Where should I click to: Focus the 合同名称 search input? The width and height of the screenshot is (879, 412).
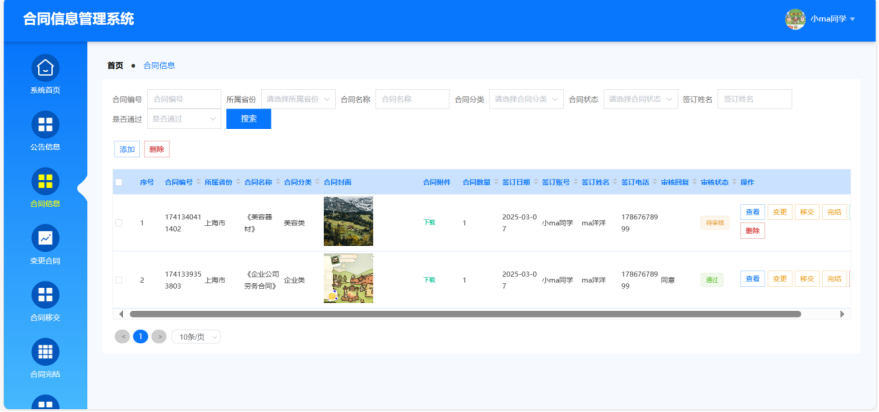tap(412, 99)
